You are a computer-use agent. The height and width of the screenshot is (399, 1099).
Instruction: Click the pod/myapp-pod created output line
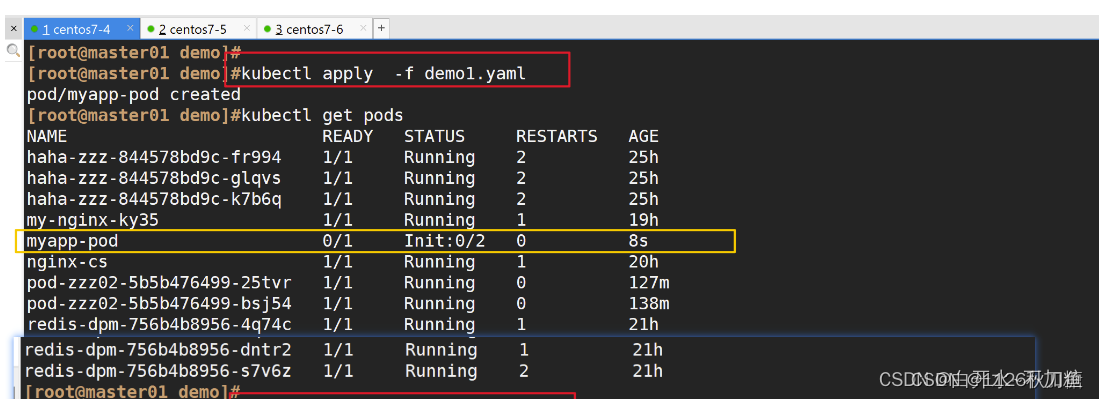[133, 94]
